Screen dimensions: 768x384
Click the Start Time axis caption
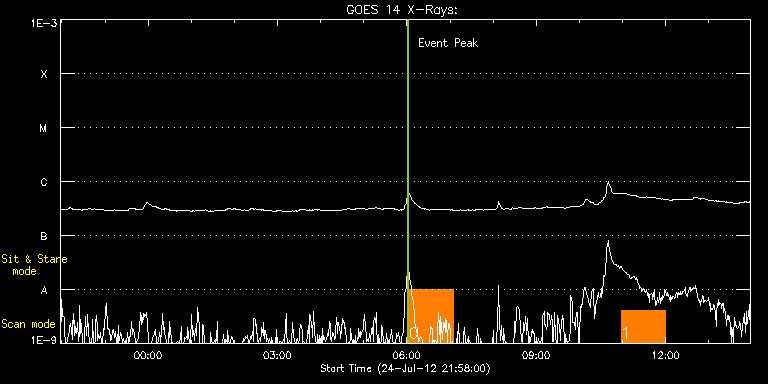(x=405, y=368)
